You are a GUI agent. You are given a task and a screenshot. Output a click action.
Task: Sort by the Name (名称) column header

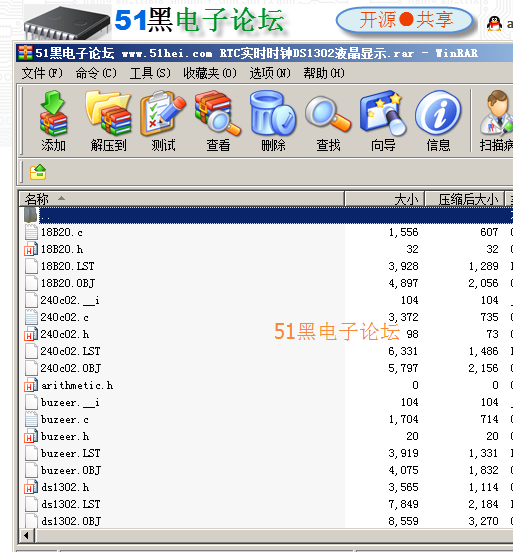[x=182, y=199]
